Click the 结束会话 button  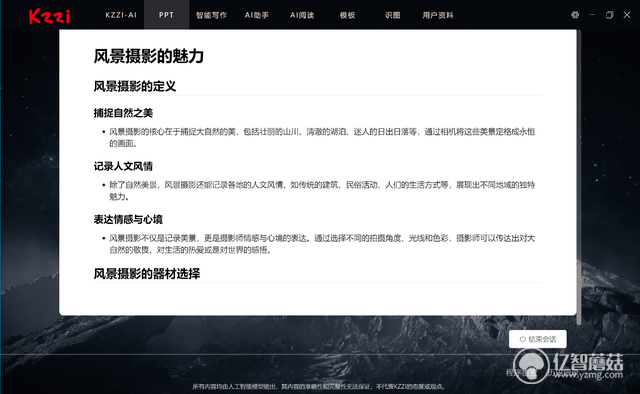tap(538, 339)
